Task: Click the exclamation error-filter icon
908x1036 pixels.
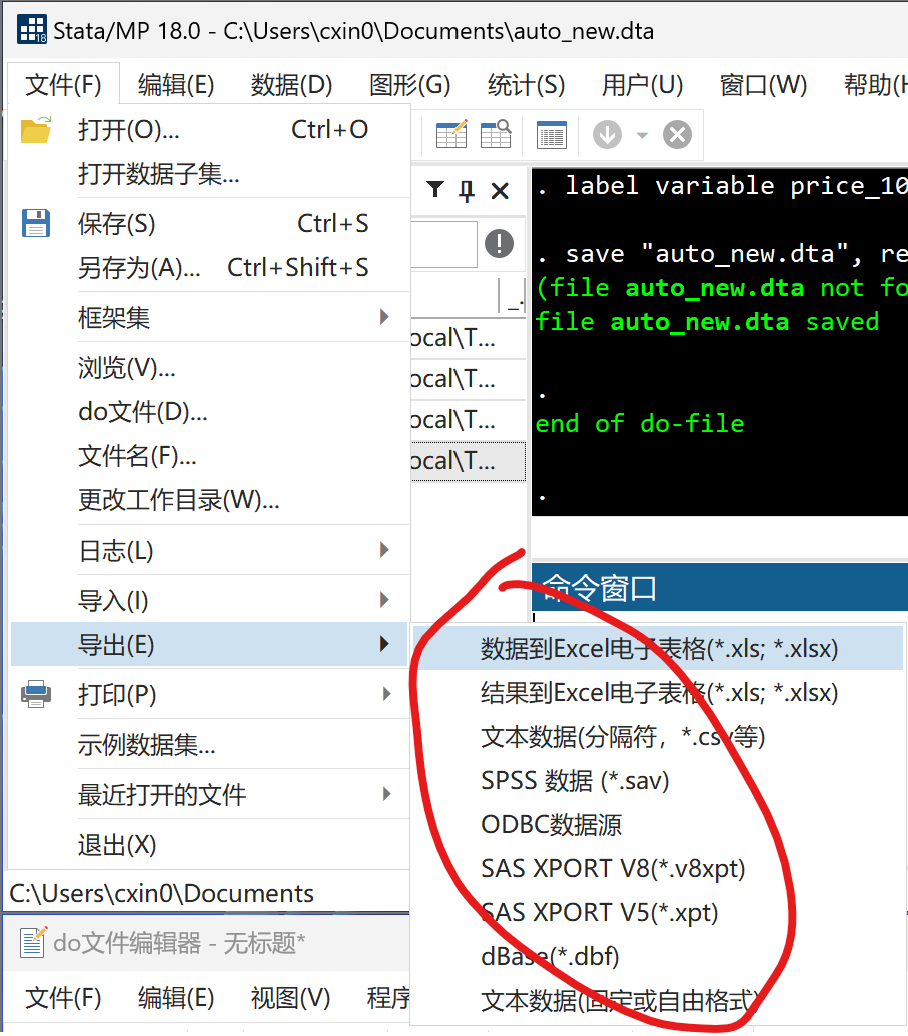Action: coord(499,243)
